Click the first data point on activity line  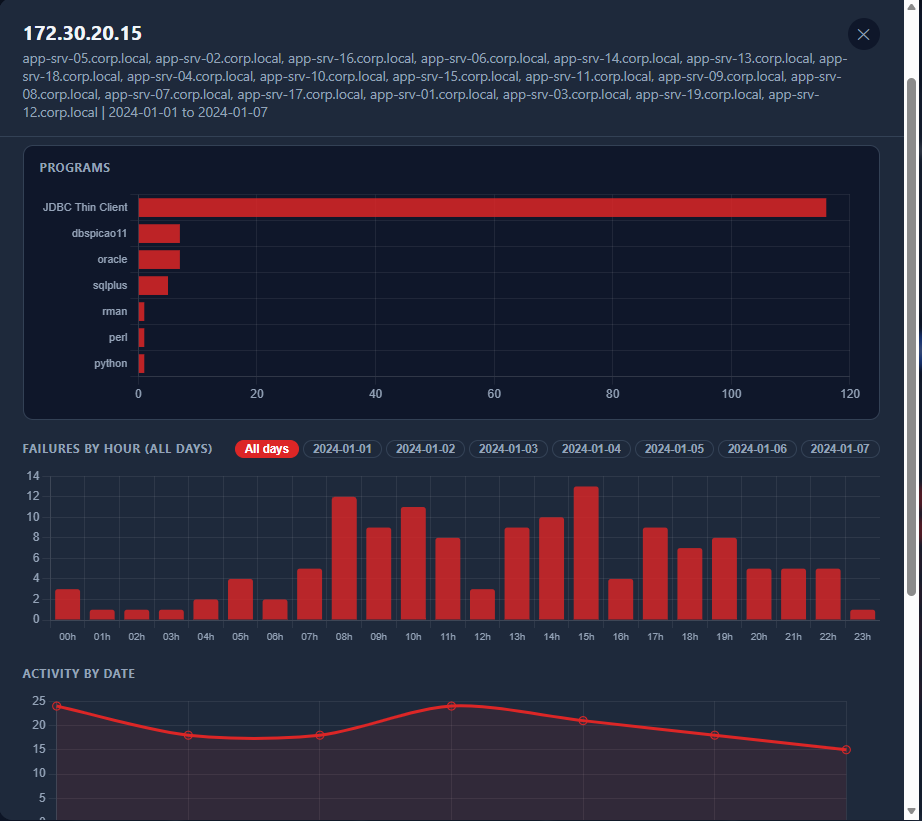(56, 706)
